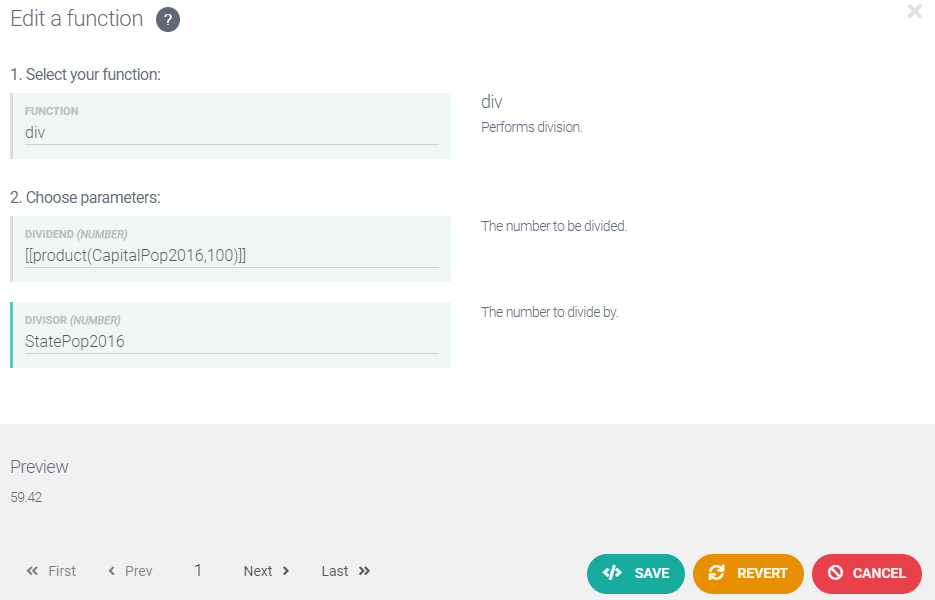Click 'The number to be divided.' hint
The image size is (935, 600).
[x=553, y=226]
